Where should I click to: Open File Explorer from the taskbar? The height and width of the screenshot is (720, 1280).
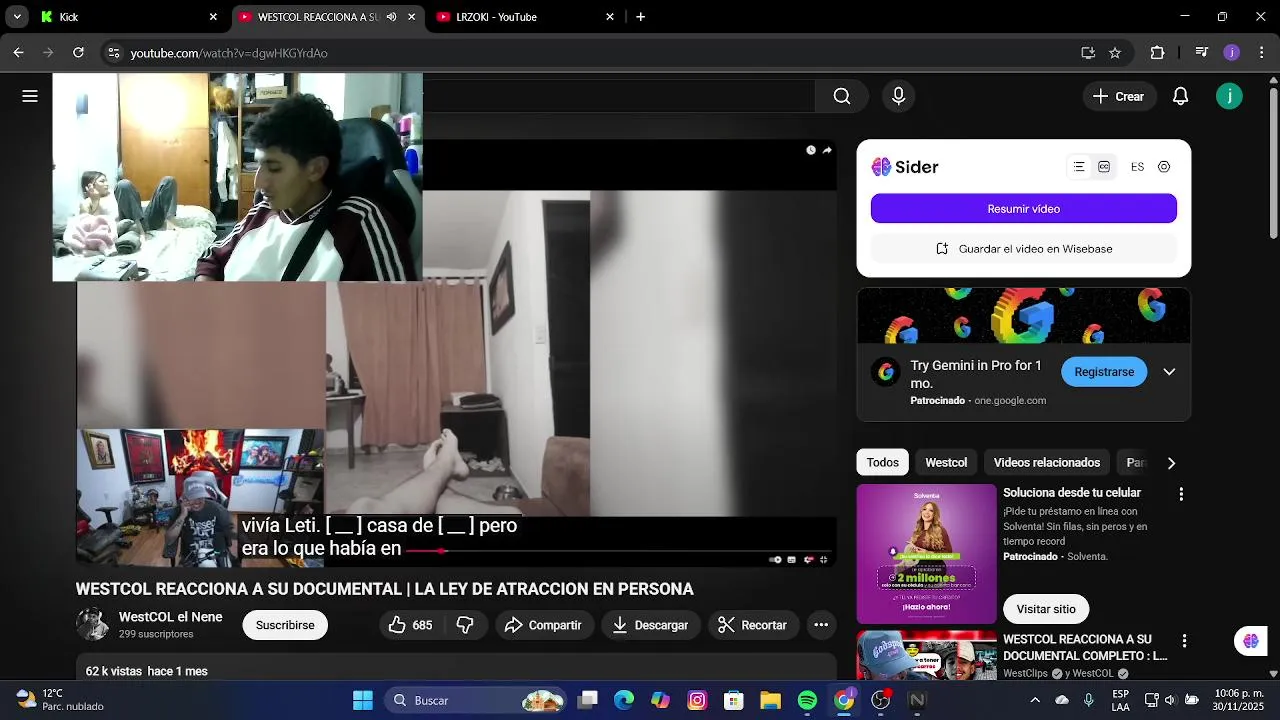(770, 700)
